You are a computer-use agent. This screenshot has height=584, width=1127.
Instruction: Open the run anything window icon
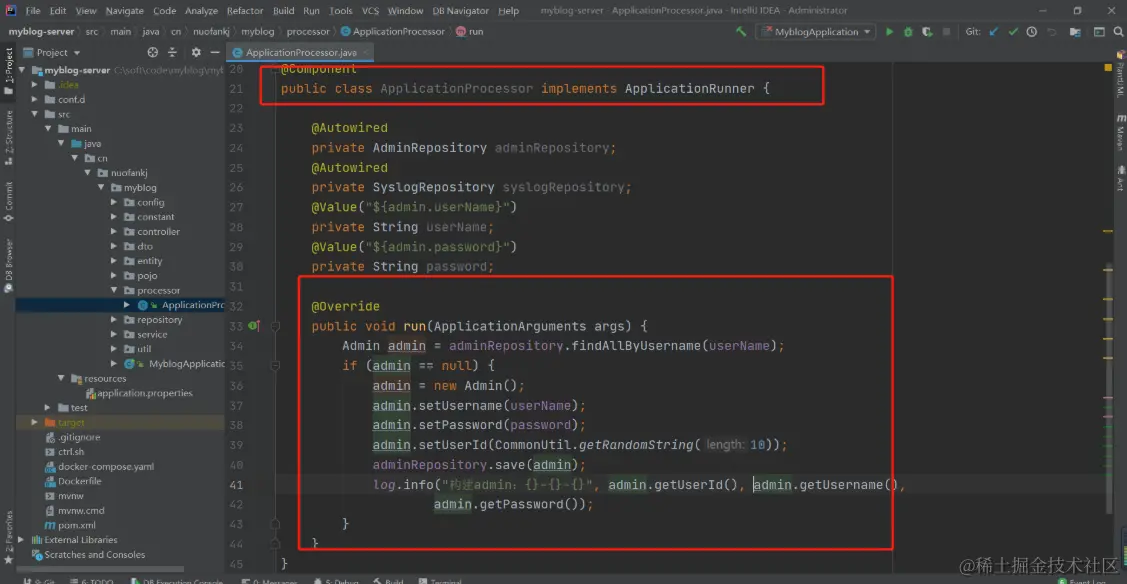pyautogui.click(x=1099, y=32)
